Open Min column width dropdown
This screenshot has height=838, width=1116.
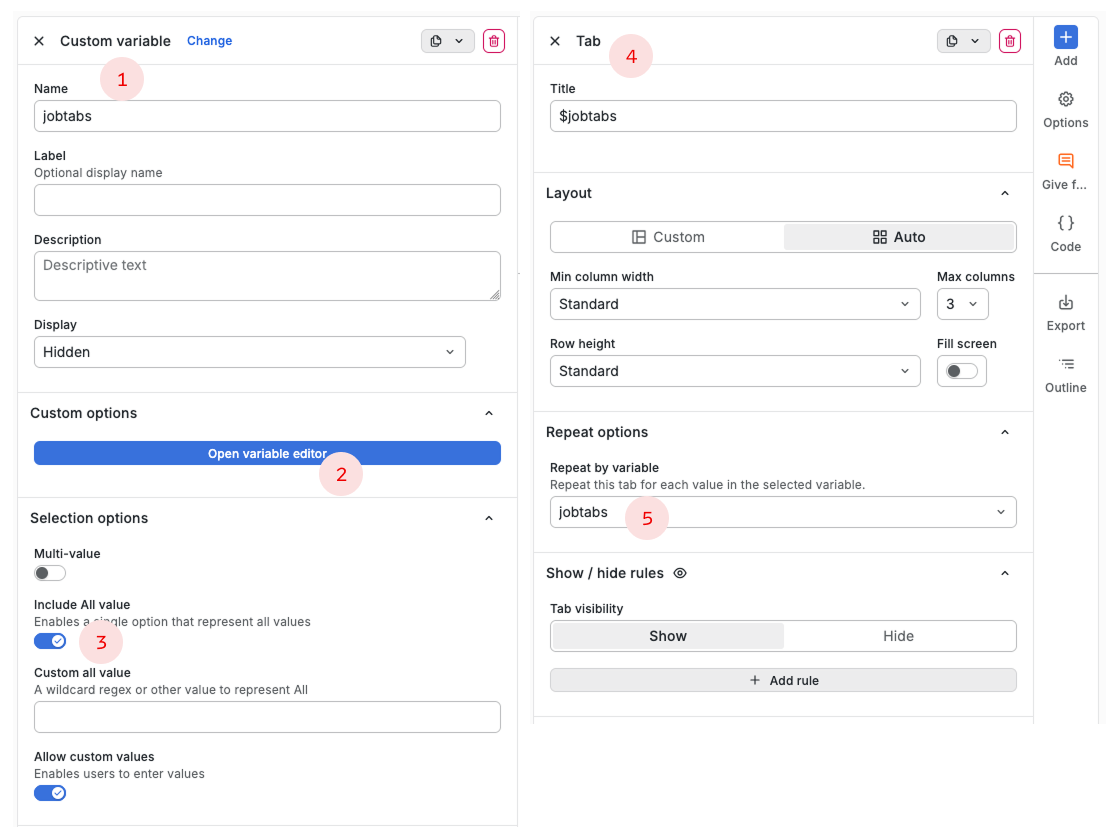point(735,304)
